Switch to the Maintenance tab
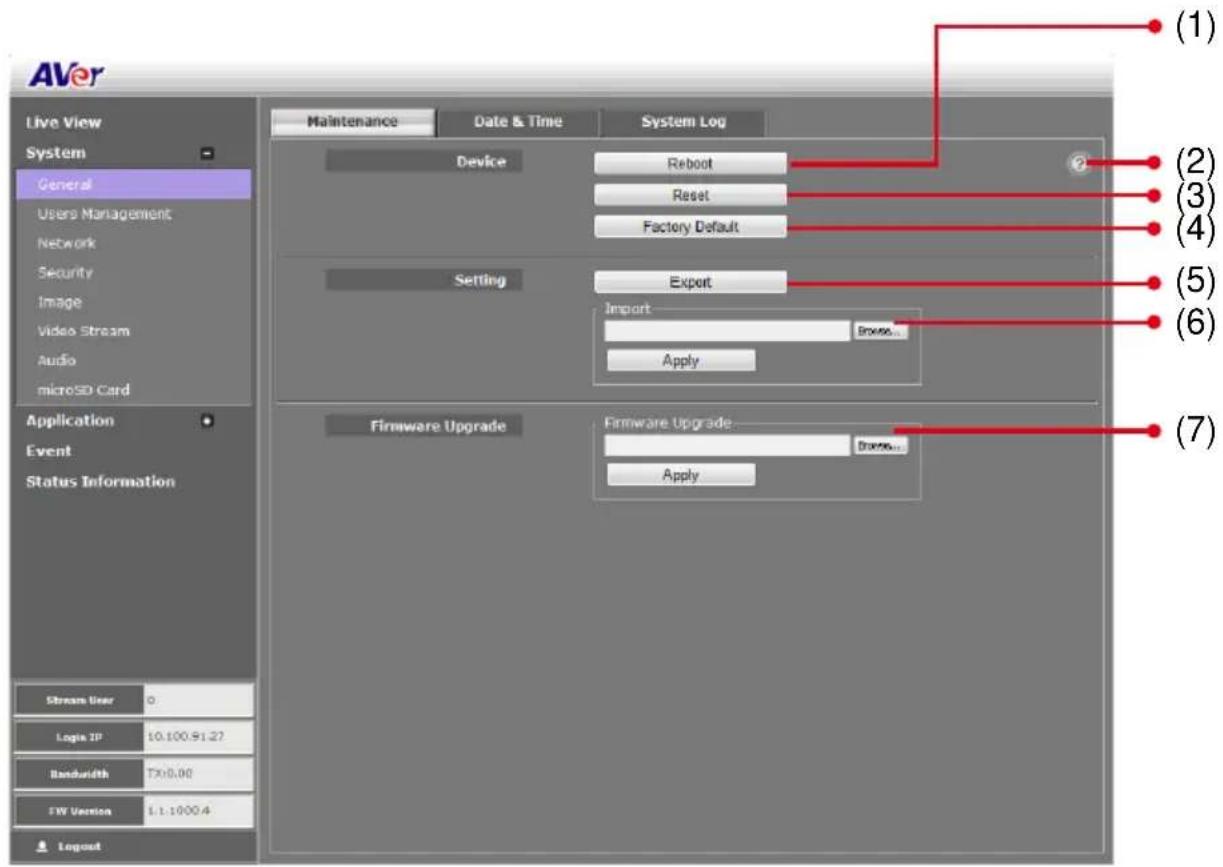Screen dimensions: 1223x867 [352, 122]
